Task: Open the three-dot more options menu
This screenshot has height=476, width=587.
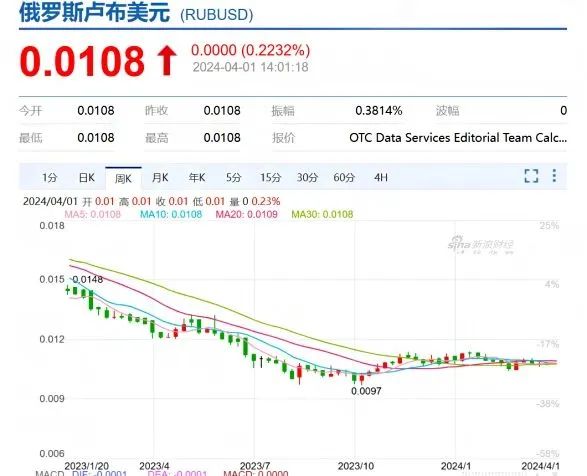Action: tap(554, 176)
